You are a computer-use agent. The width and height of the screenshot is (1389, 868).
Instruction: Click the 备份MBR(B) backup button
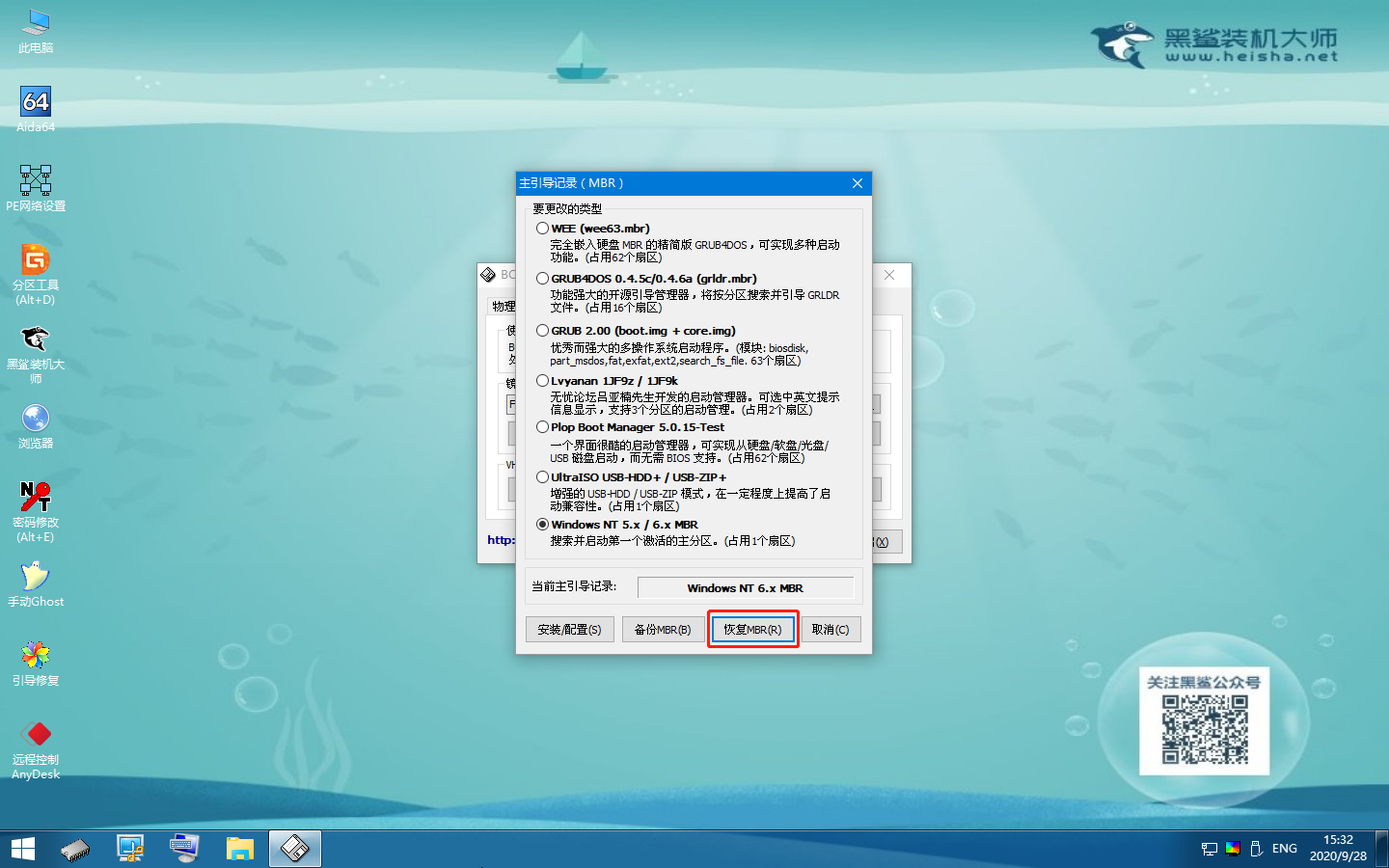coord(663,629)
